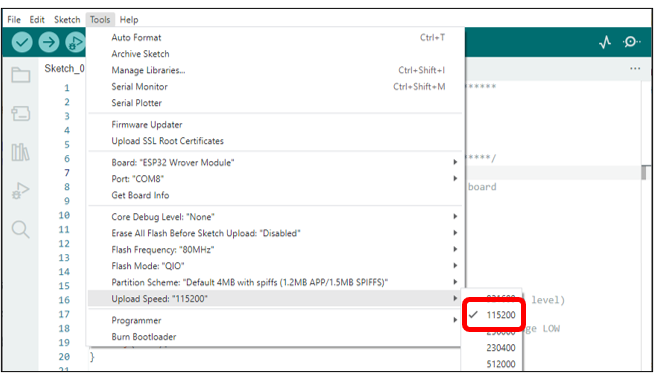656x375 pixels.
Task: Open the Sketch menu
Action: click(x=67, y=20)
